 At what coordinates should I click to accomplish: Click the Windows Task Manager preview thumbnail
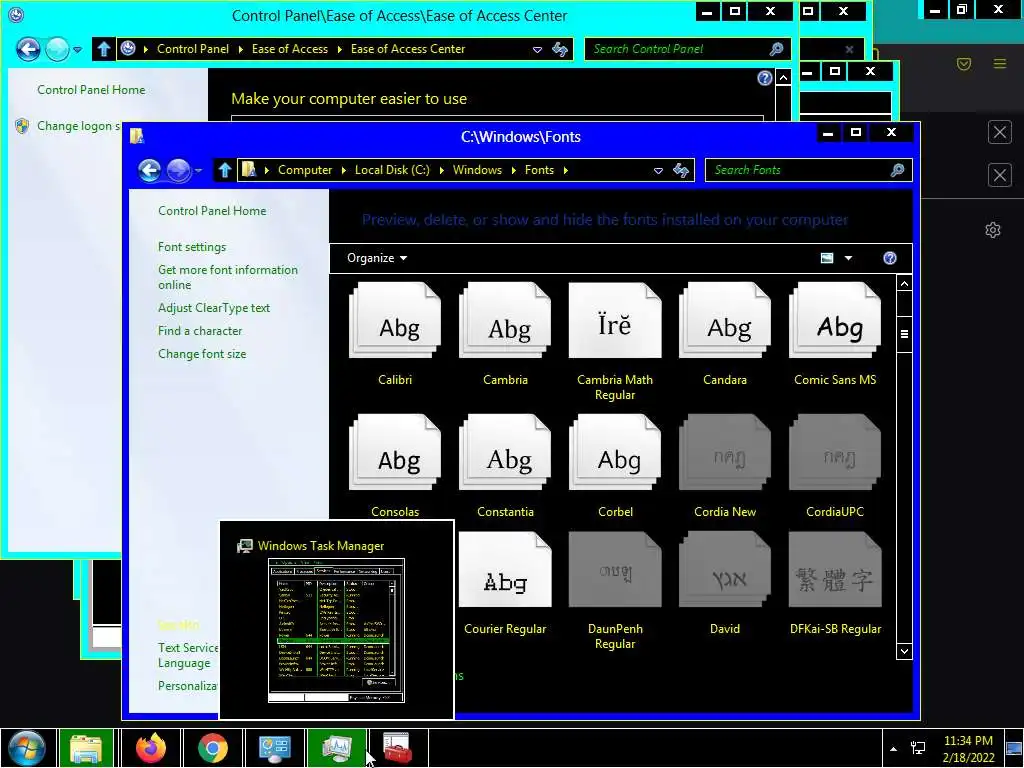click(336, 630)
